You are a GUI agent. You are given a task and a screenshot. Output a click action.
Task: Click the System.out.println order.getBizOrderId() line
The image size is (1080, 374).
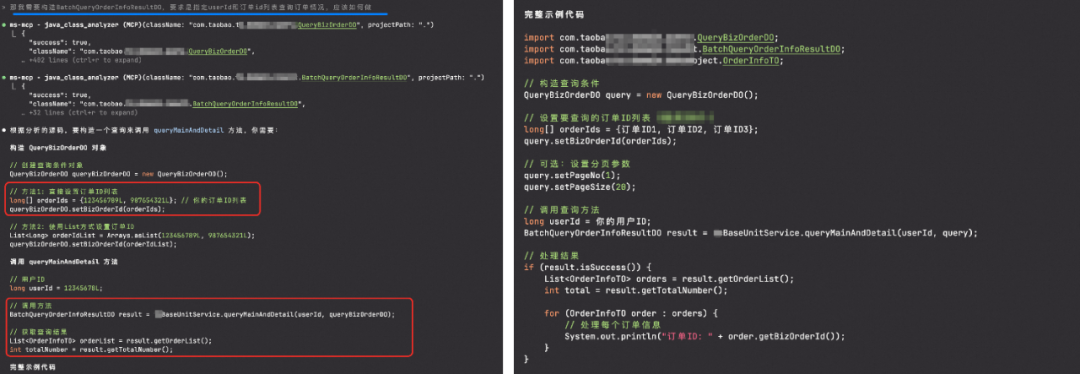704,336
